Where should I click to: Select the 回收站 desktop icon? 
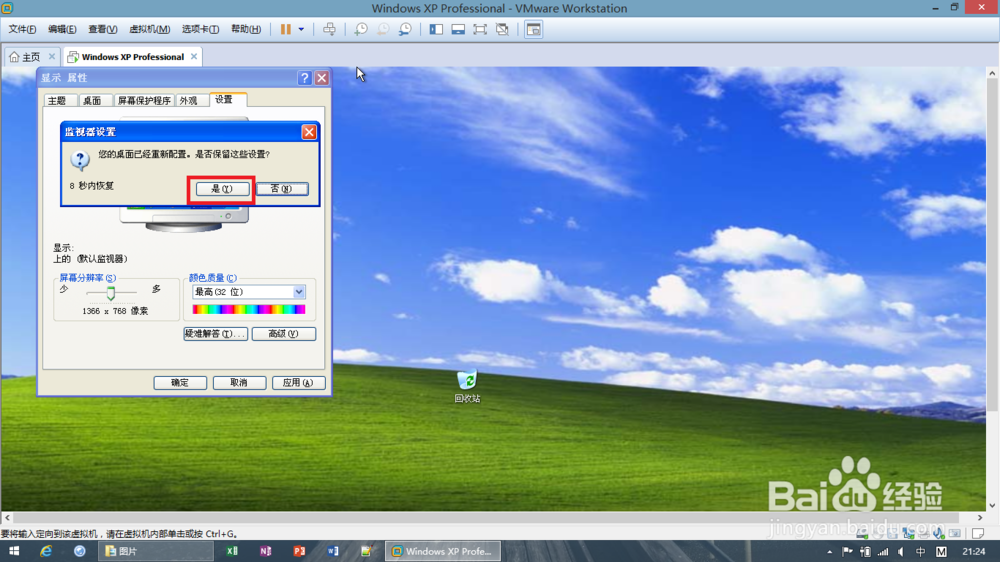[467, 387]
